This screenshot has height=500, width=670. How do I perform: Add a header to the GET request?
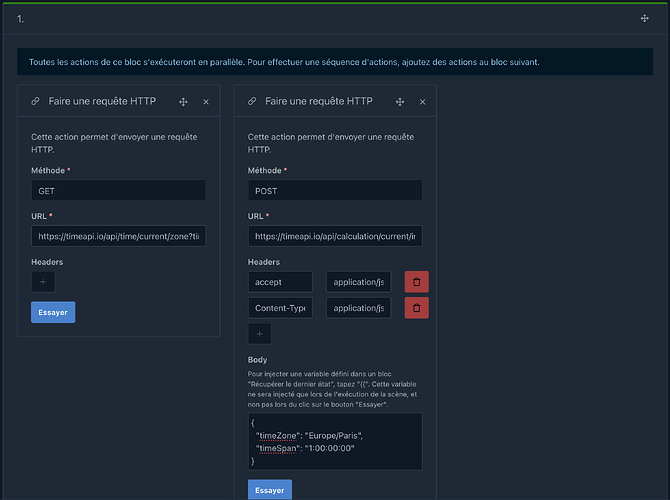[x=44, y=282]
